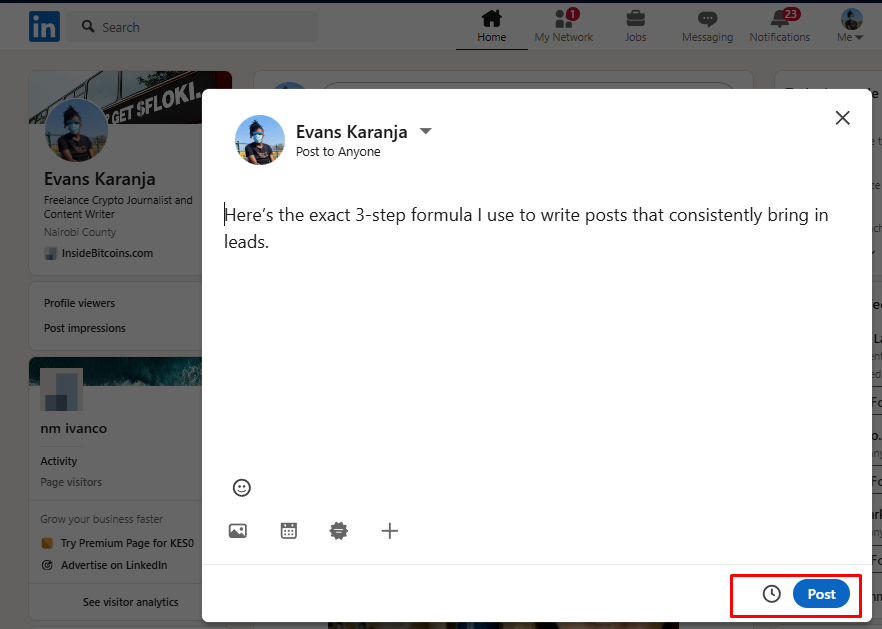Switch to the Jobs tab
This screenshot has height=629, width=882.
click(x=635, y=25)
